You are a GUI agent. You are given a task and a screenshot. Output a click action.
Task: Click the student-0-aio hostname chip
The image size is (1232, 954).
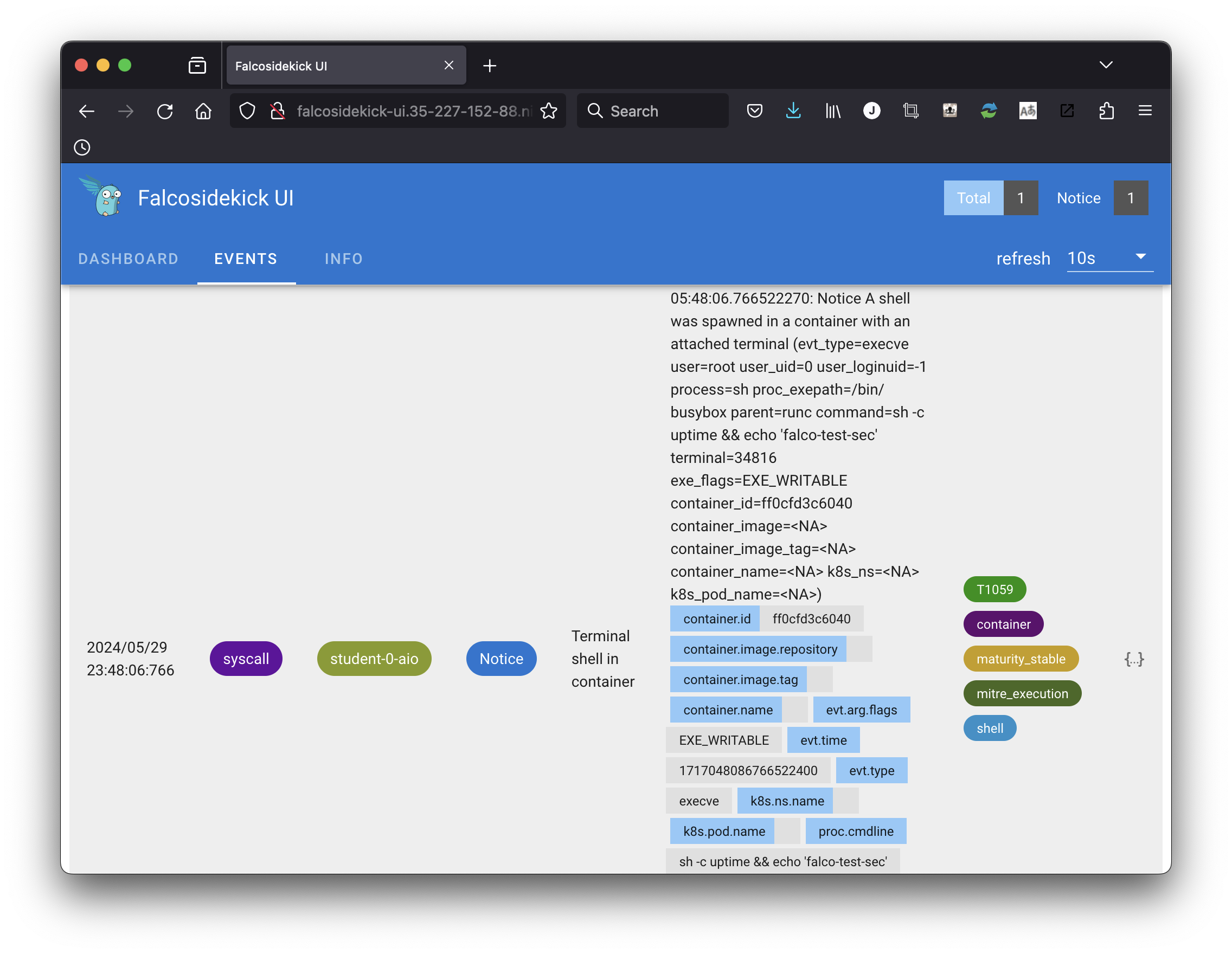374,659
